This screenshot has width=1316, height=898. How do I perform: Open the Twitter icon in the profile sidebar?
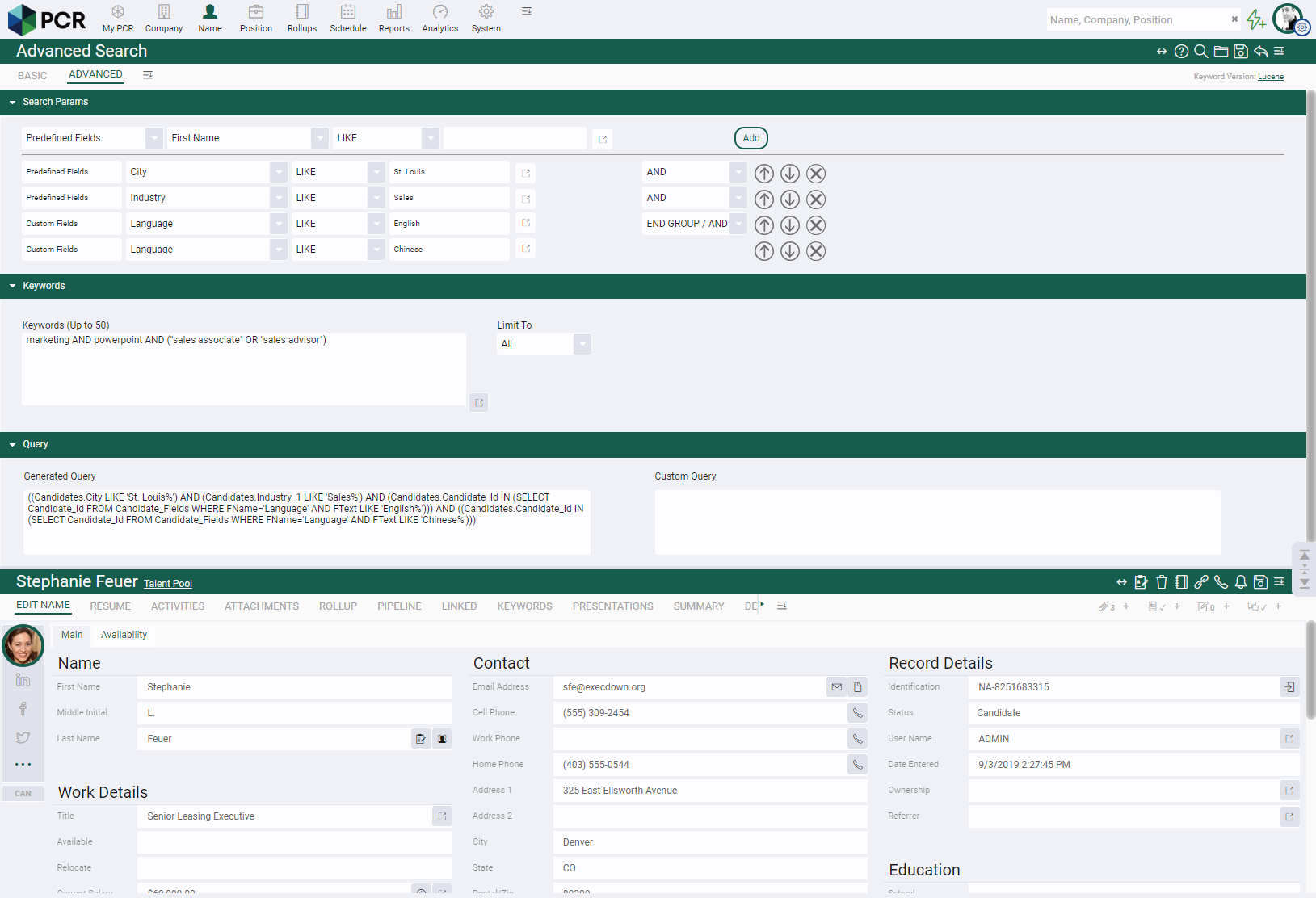pos(23,737)
